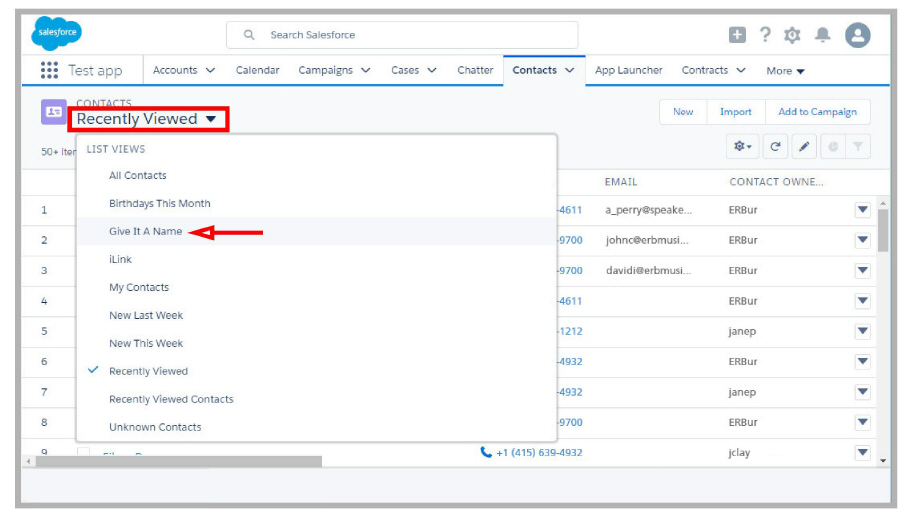Open the Calendar tab
Image resolution: width=912 pixels, height=519 pixels.
[257, 70]
